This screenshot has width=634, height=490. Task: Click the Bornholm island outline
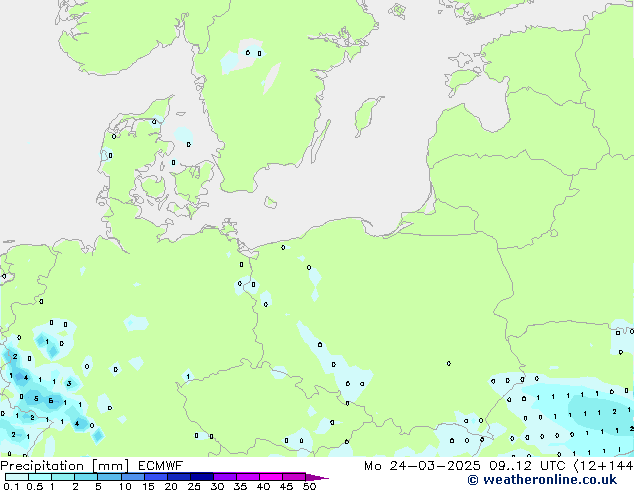pyautogui.click(x=271, y=202)
